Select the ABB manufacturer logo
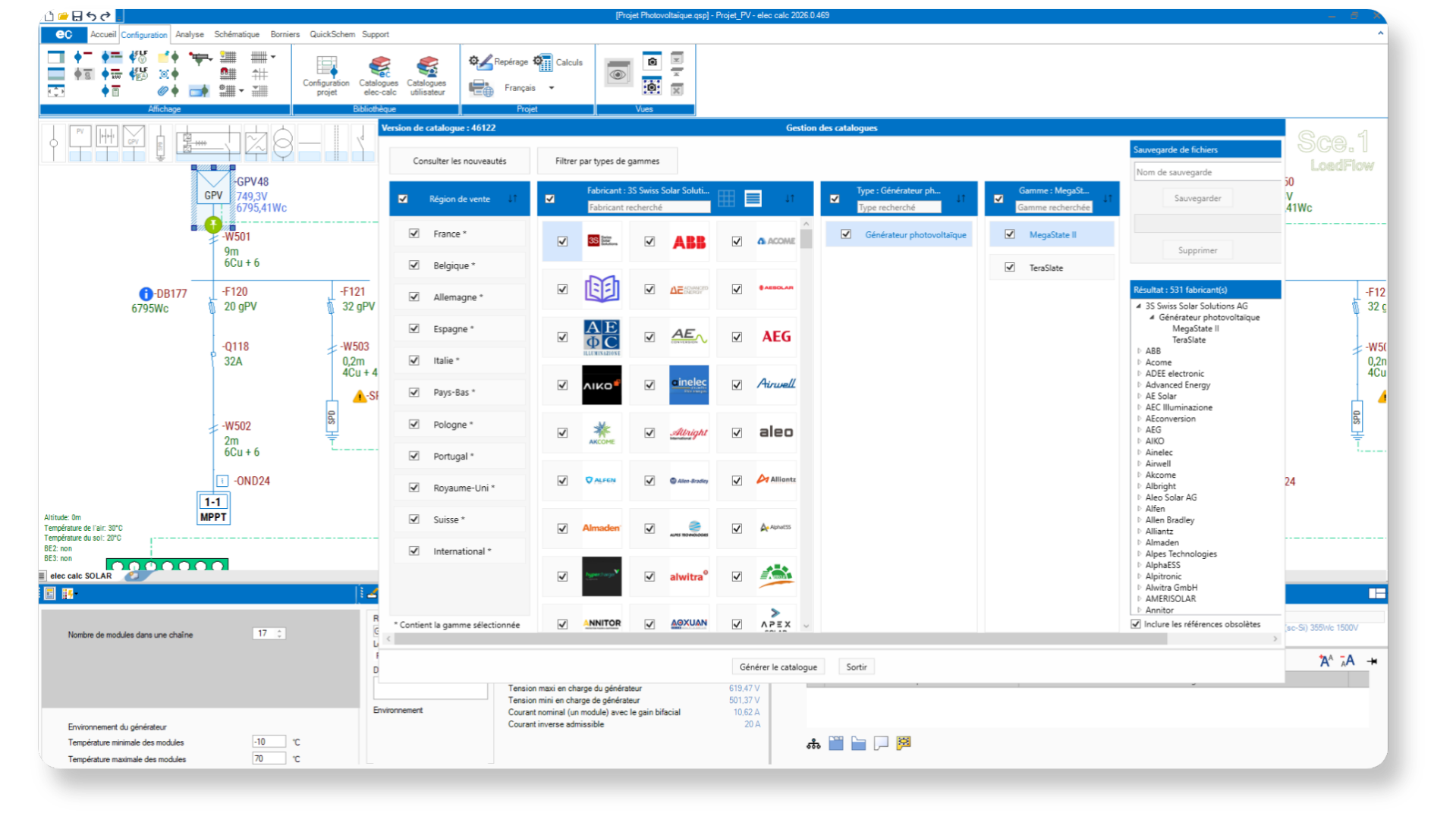The image size is (1456, 816). click(689, 242)
